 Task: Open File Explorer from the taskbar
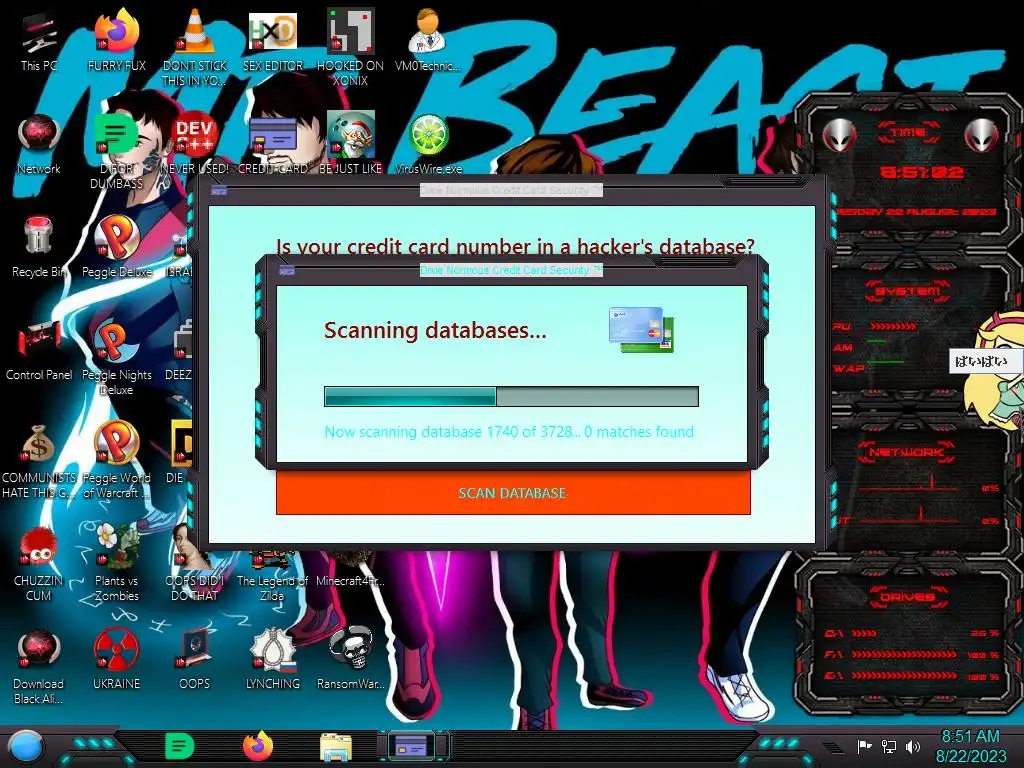pos(336,747)
